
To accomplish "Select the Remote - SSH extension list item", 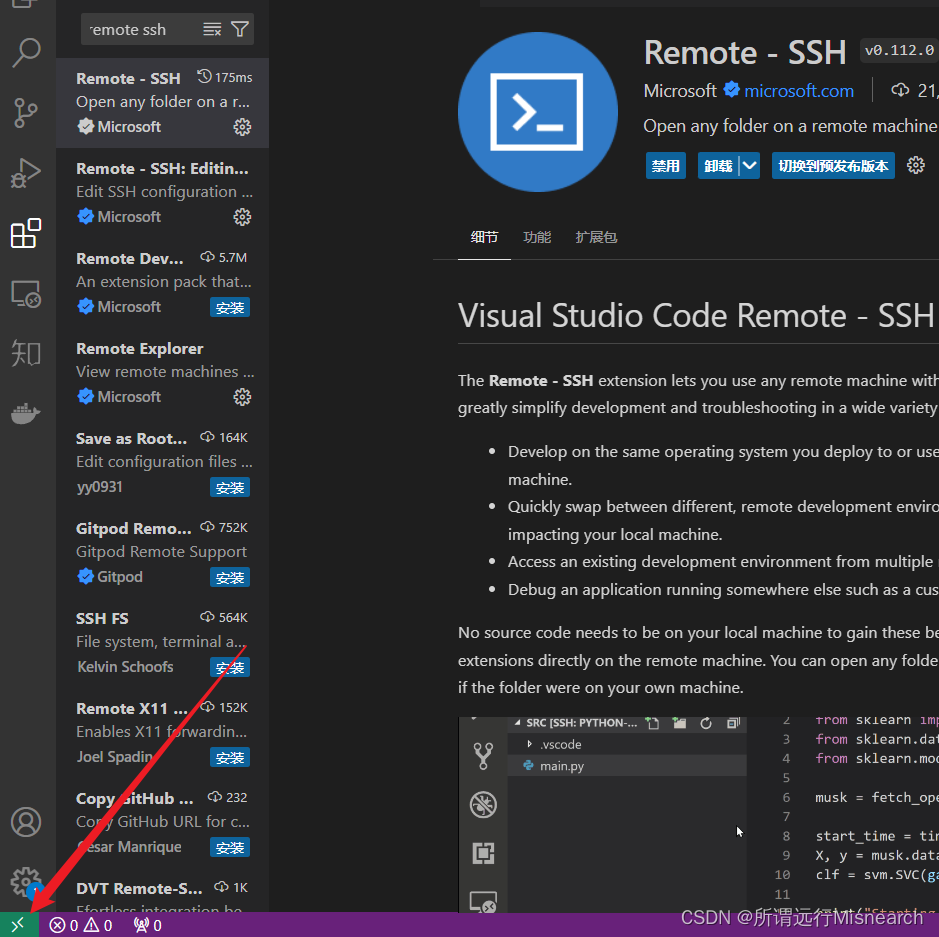I will point(162,103).
